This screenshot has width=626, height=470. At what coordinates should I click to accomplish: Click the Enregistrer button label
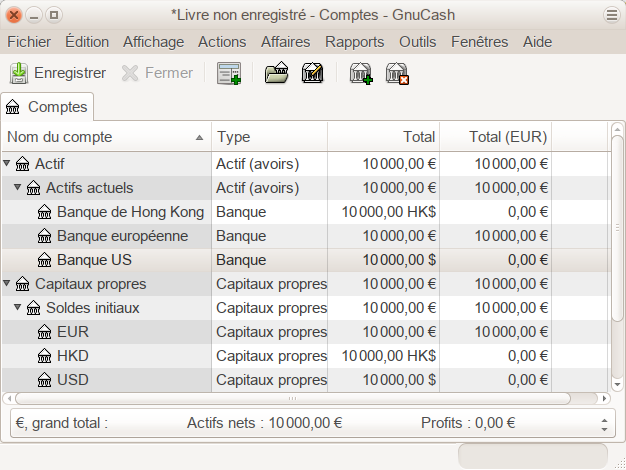click(x=70, y=73)
